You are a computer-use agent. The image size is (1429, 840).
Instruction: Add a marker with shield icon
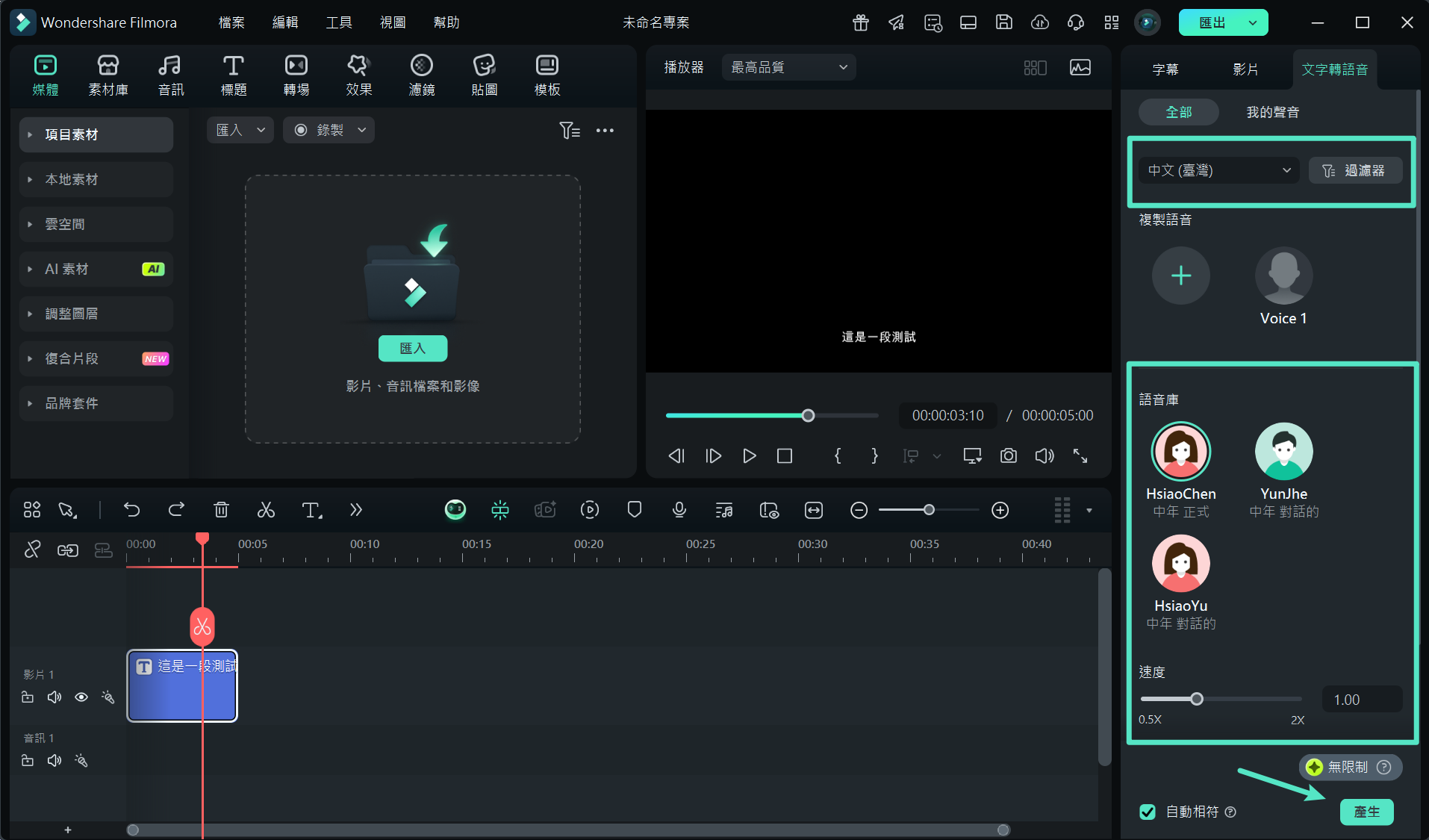[x=635, y=510]
